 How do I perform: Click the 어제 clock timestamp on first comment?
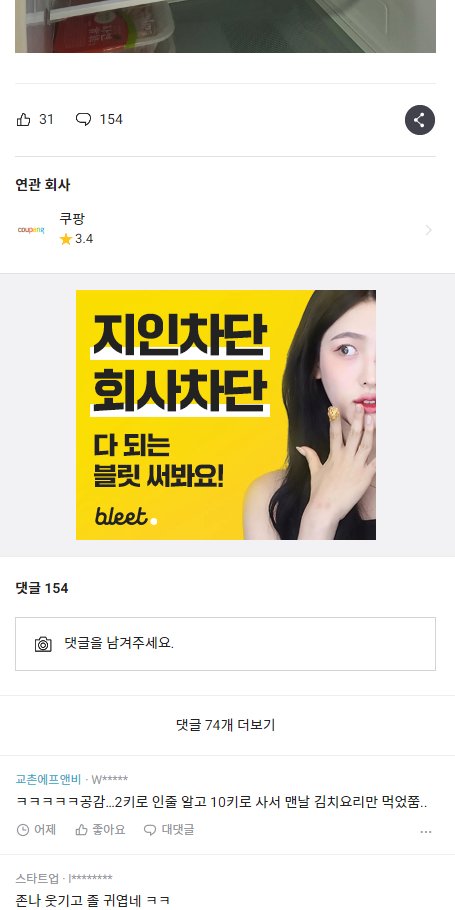[x=36, y=830]
